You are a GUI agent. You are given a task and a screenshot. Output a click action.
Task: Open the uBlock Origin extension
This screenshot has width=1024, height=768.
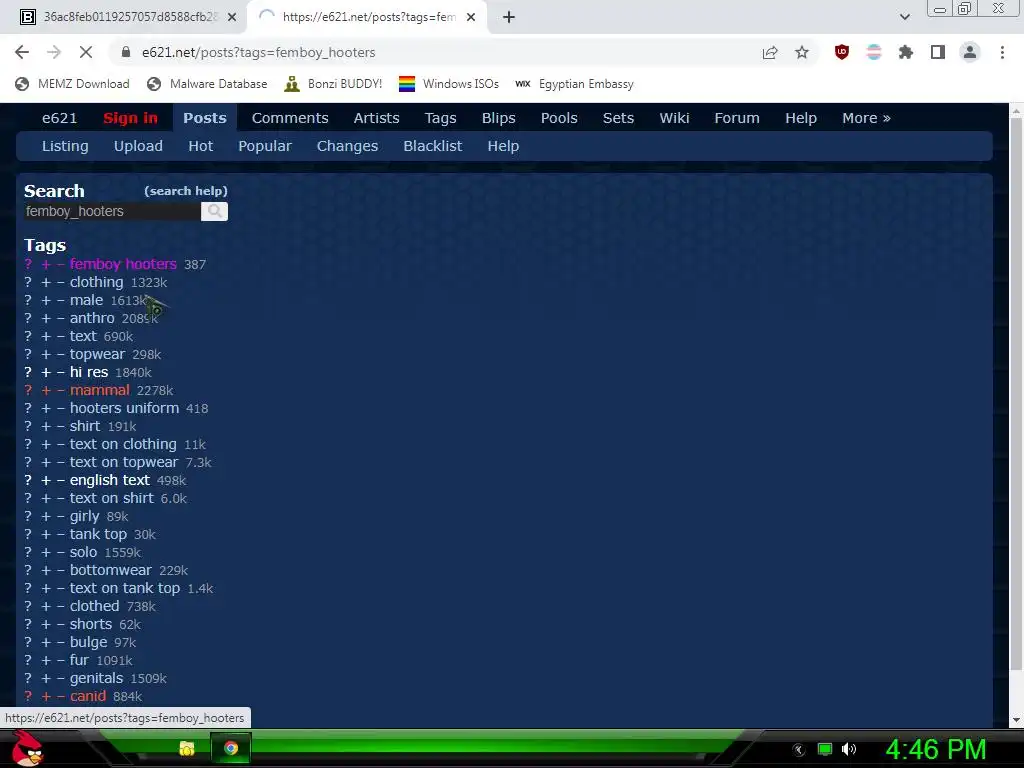(x=842, y=52)
